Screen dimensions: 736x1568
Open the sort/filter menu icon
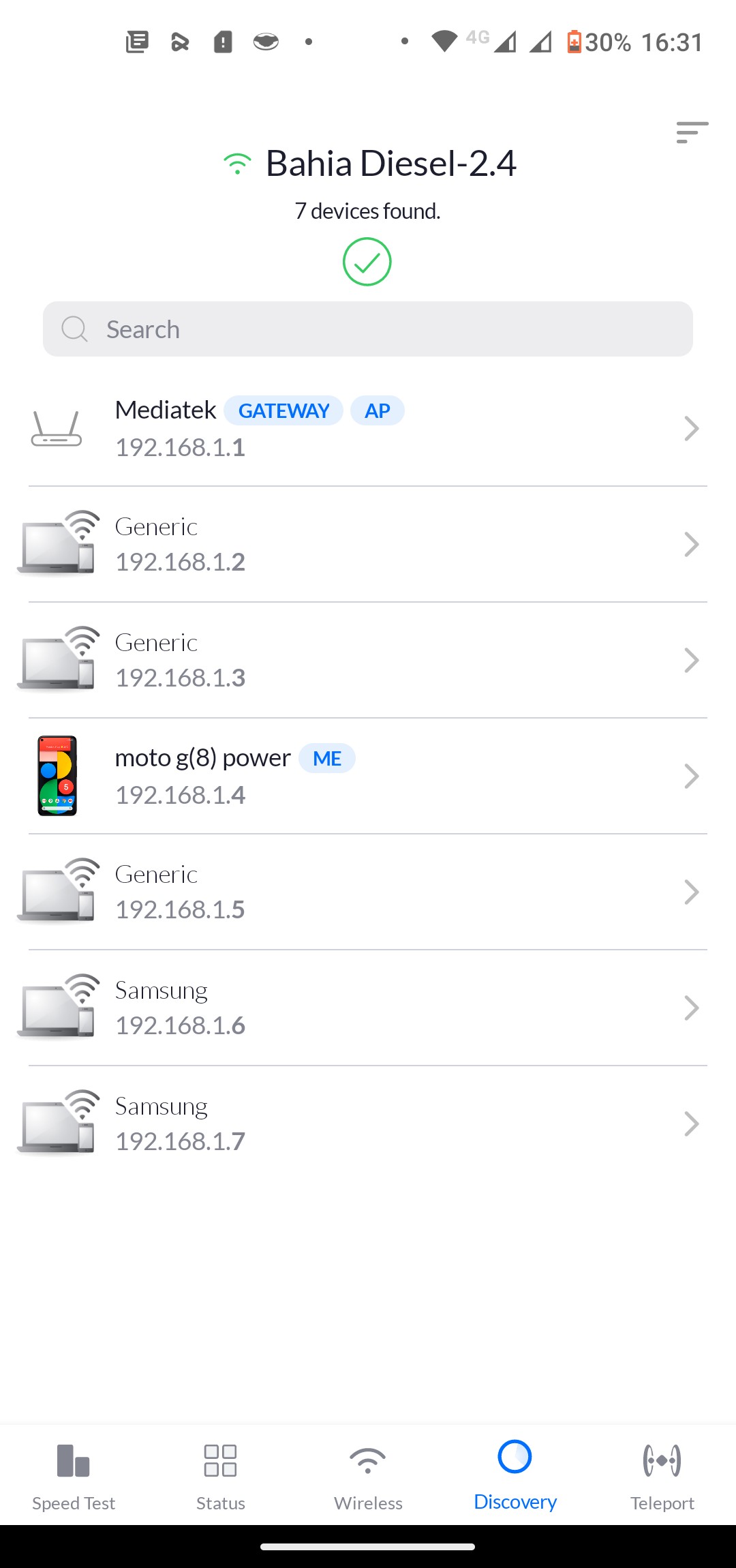click(692, 132)
